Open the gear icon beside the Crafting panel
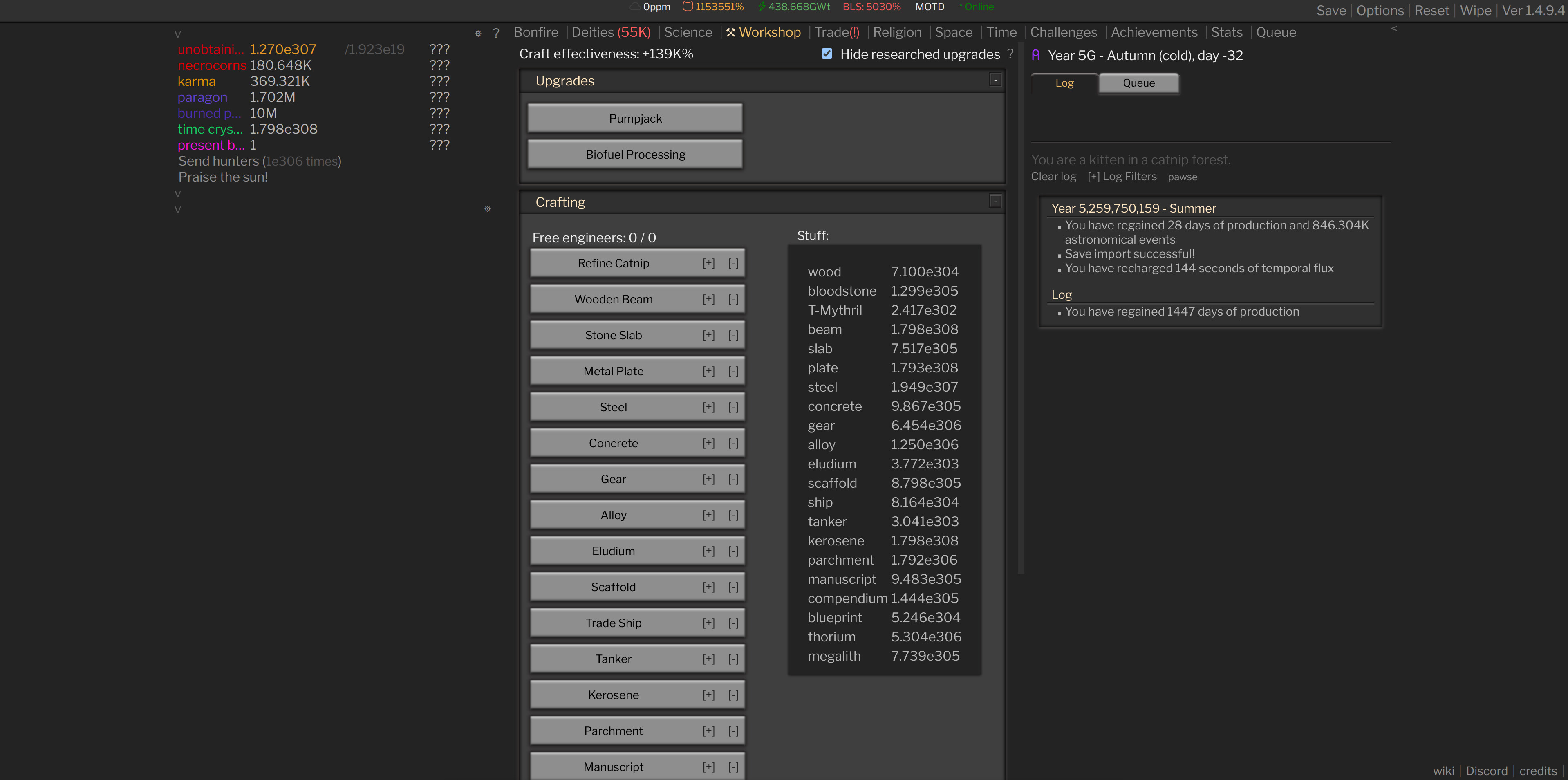1568x780 pixels. (488, 209)
